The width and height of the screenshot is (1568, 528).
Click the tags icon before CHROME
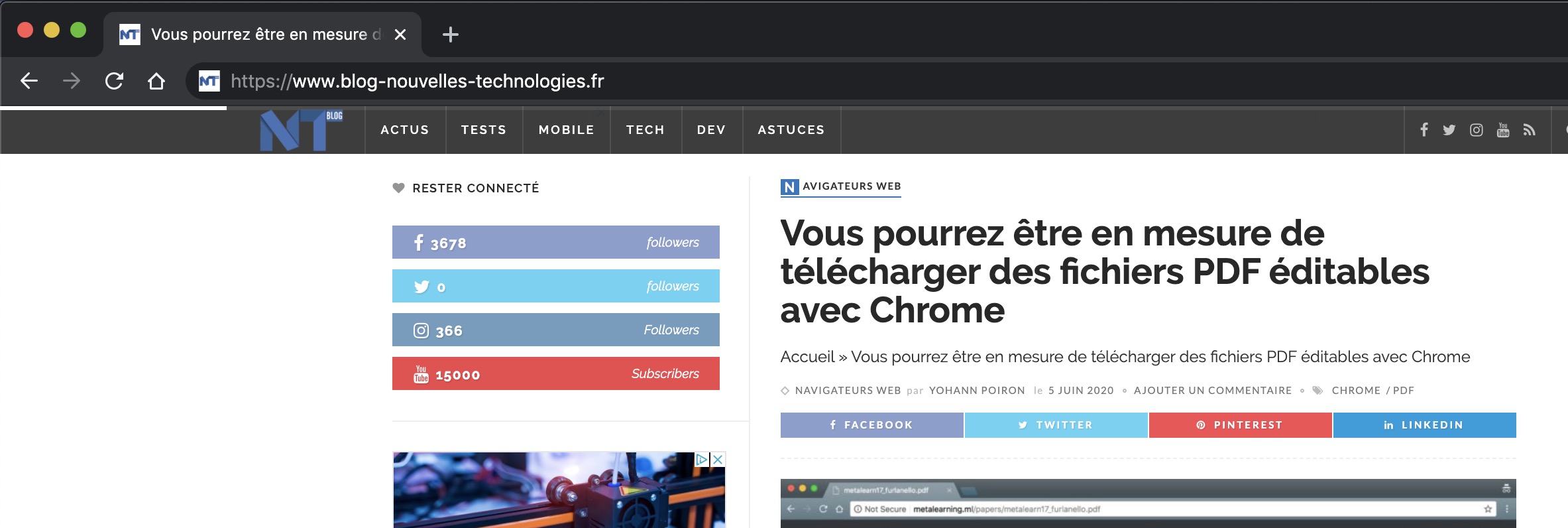(1318, 391)
